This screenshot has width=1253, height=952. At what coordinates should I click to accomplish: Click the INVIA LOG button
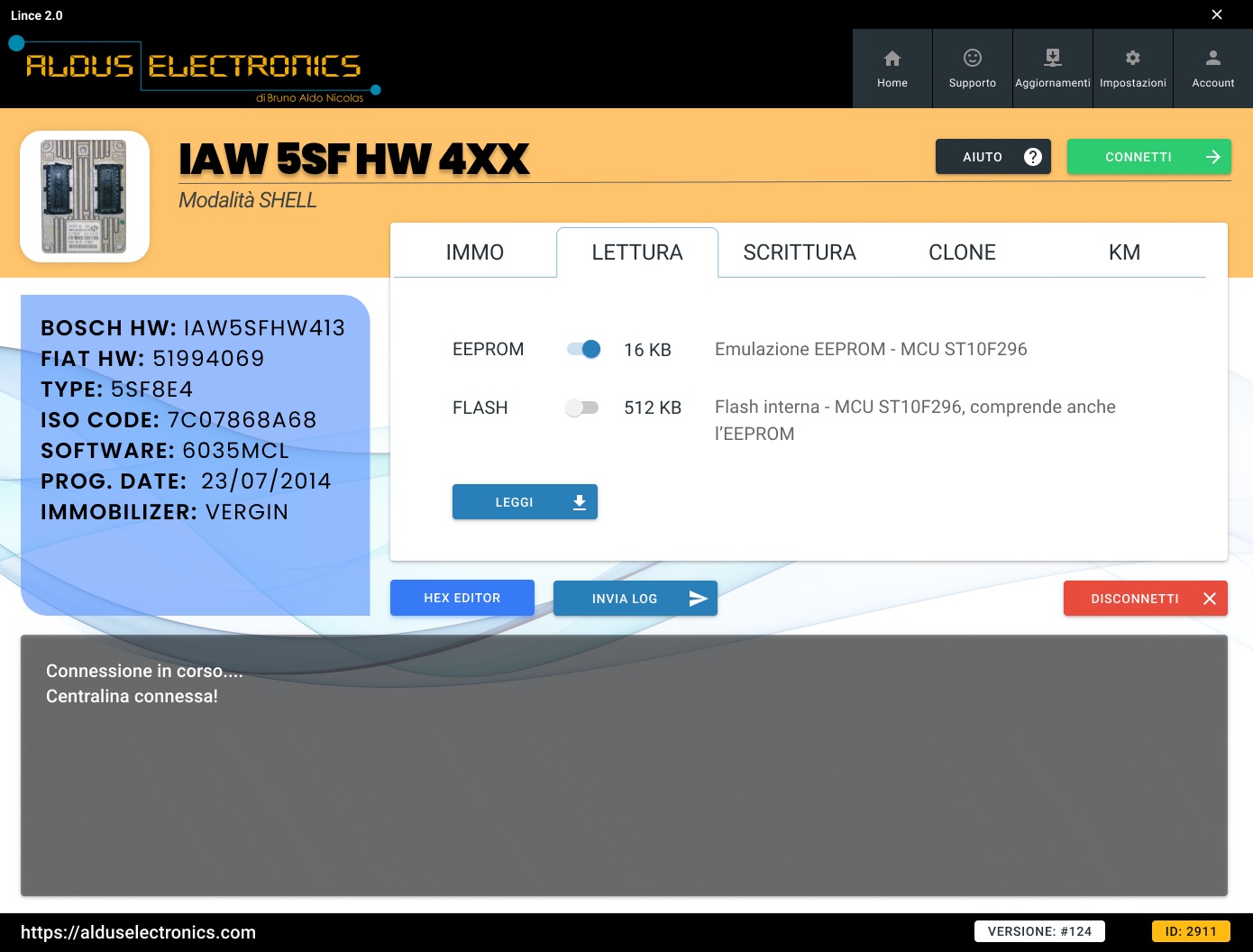[x=636, y=598]
